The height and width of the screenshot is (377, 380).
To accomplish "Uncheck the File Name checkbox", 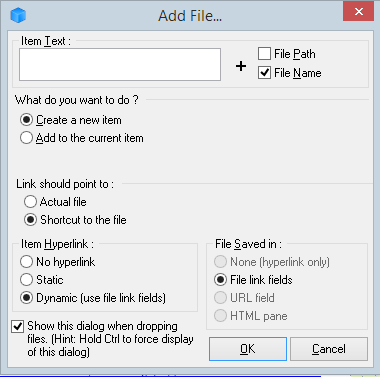I will (264, 73).
